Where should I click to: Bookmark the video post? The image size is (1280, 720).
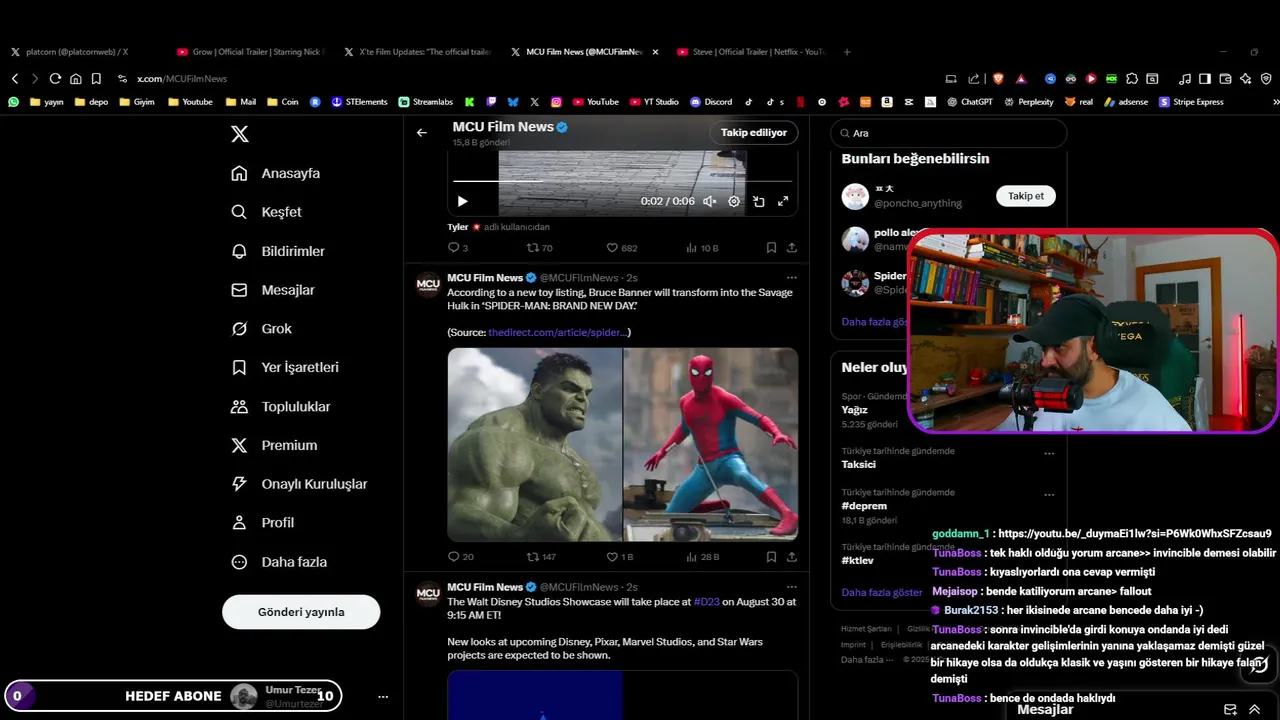click(771, 248)
